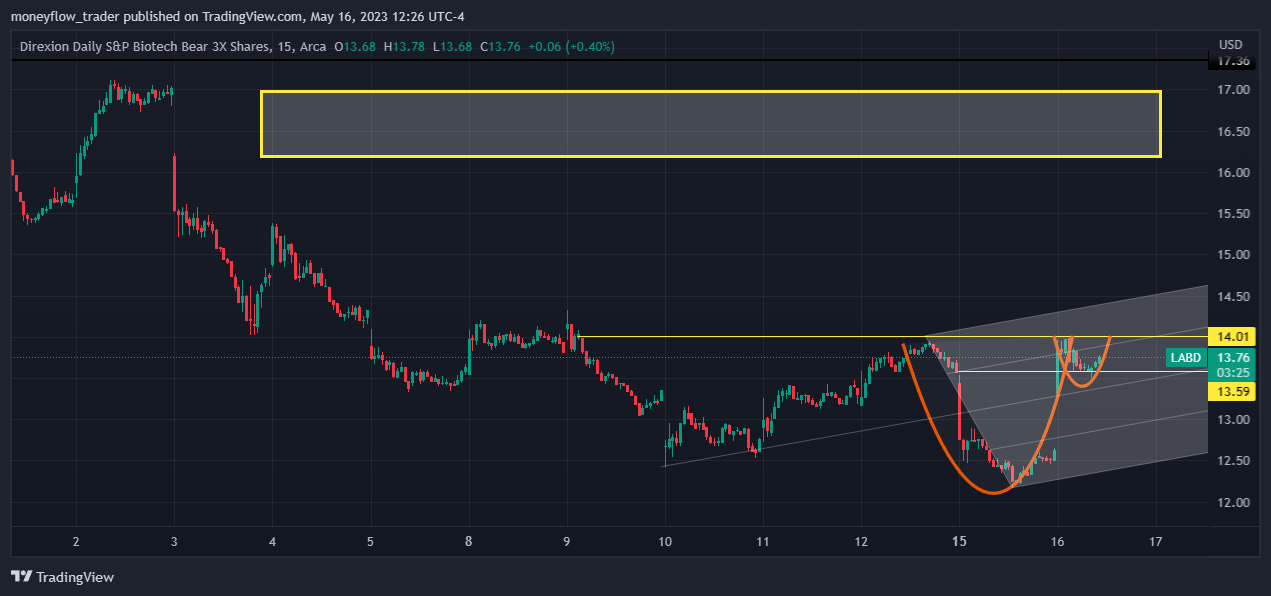Click the high value H13.78
This screenshot has height=596, width=1271.
pos(403,46)
